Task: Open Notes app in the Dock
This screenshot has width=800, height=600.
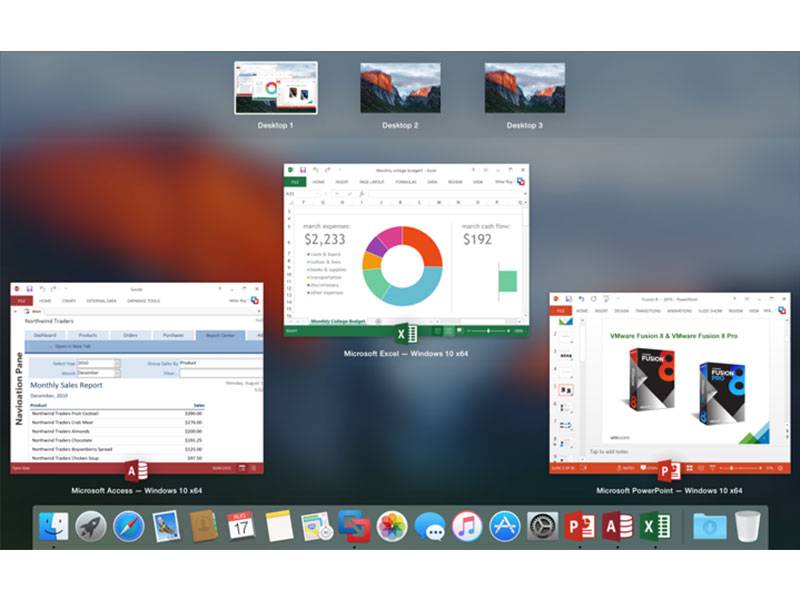Action: click(279, 526)
